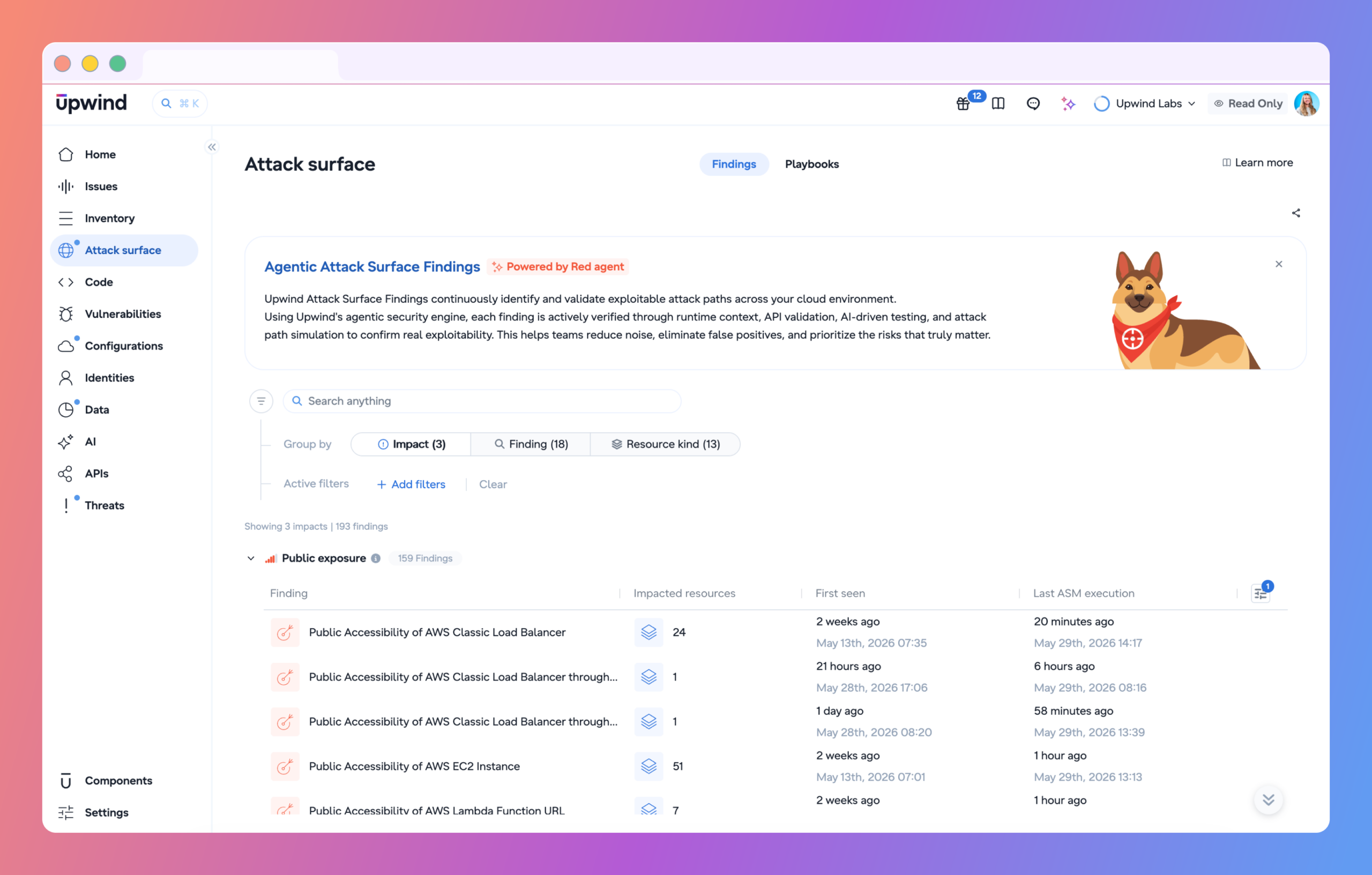Collapse the Public exposure group
This screenshot has height=875, width=1372.
pyautogui.click(x=251, y=558)
